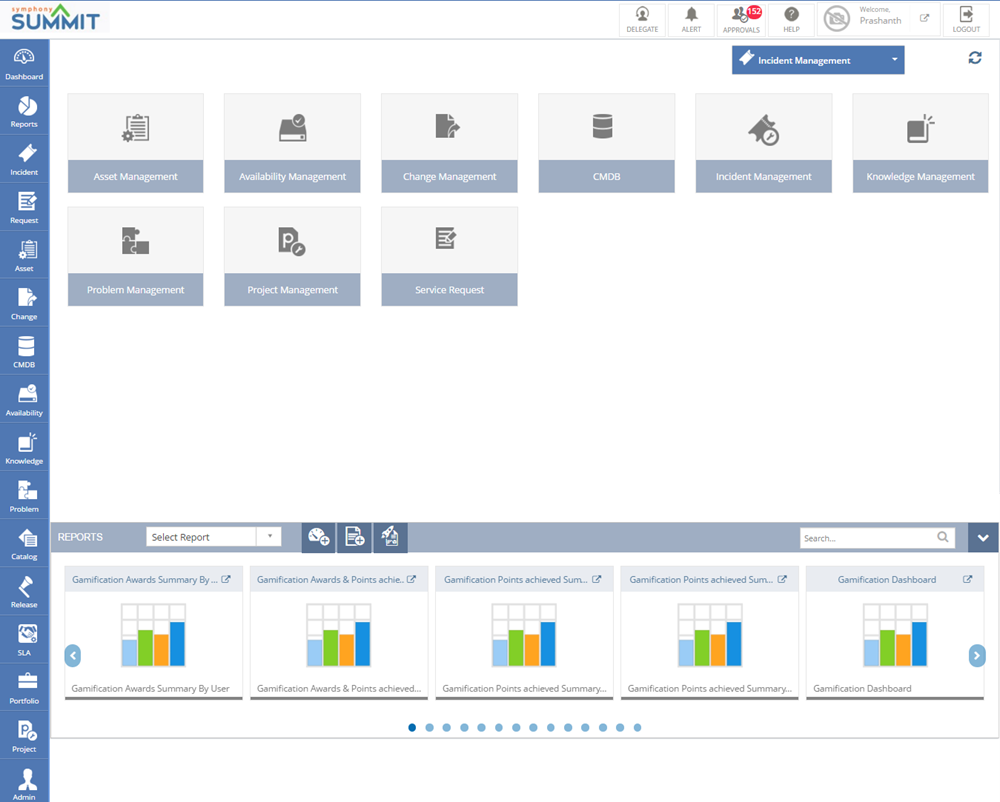The image size is (1000, 802).
Task: Open the Dashboard sidebar icon
Action: (24, 63)
